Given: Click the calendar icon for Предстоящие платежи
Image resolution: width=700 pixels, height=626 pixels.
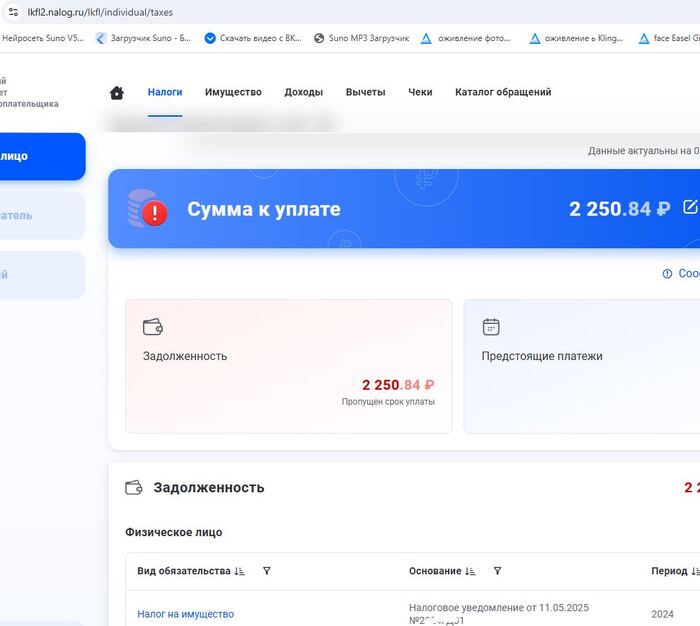Looking at the screenshot, I should [x=491, y=327].
